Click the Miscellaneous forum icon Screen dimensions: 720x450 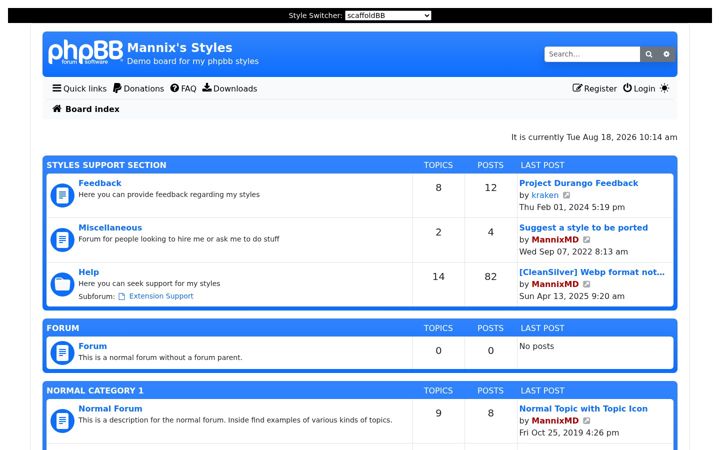click(62, 240)
